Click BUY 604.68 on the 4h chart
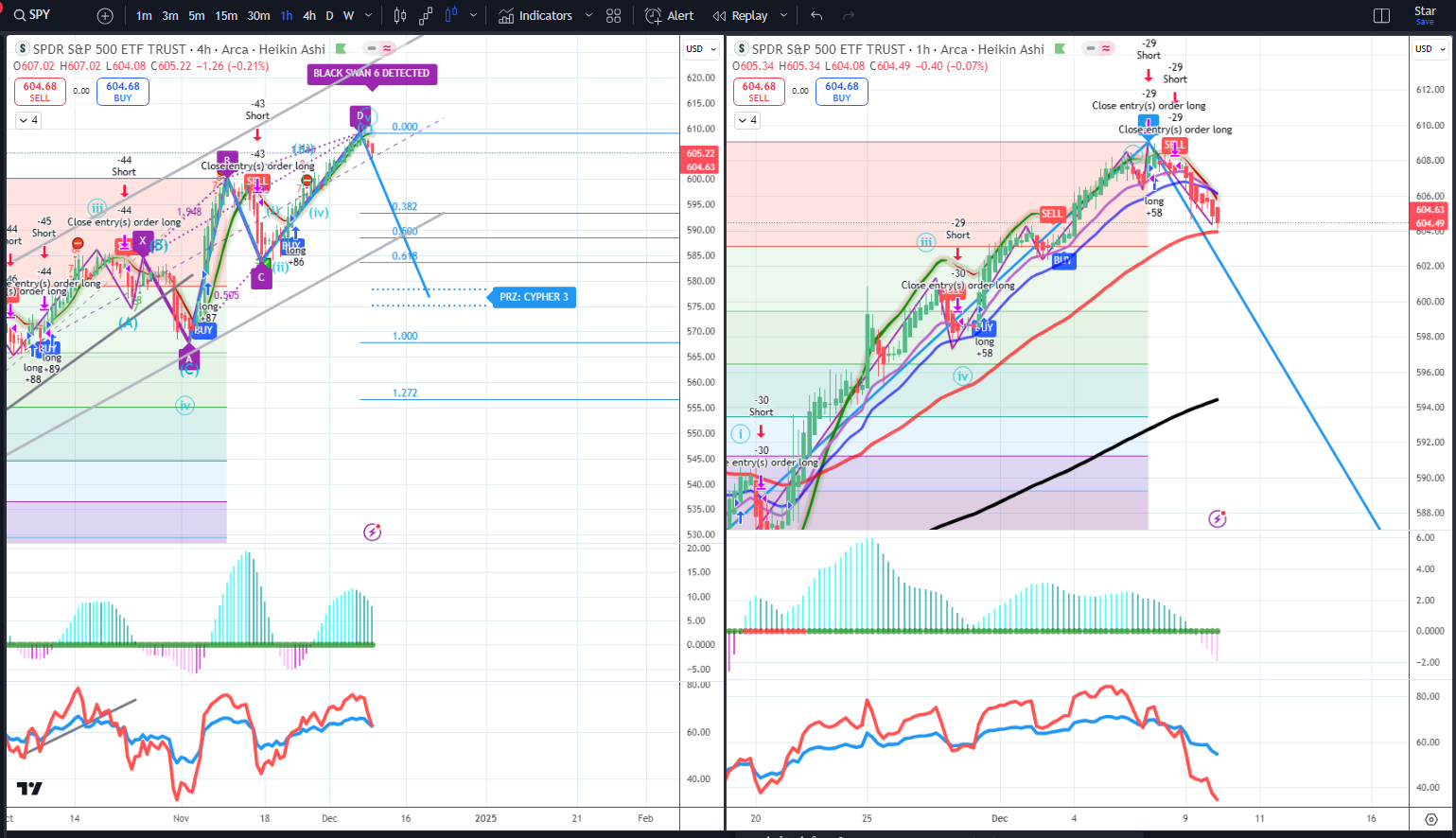The image size is (1456, 838). click(x=123, y=92)
